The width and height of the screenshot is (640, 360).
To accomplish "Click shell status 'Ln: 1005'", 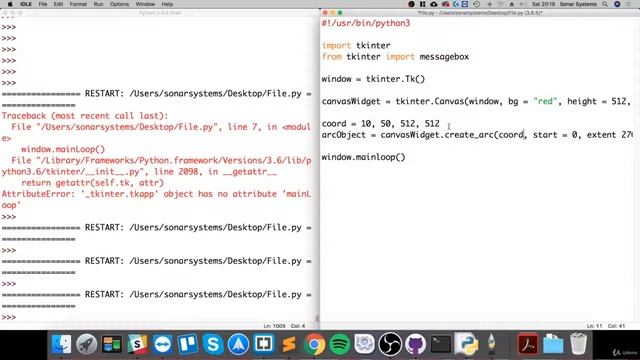I will pos(274,326).
